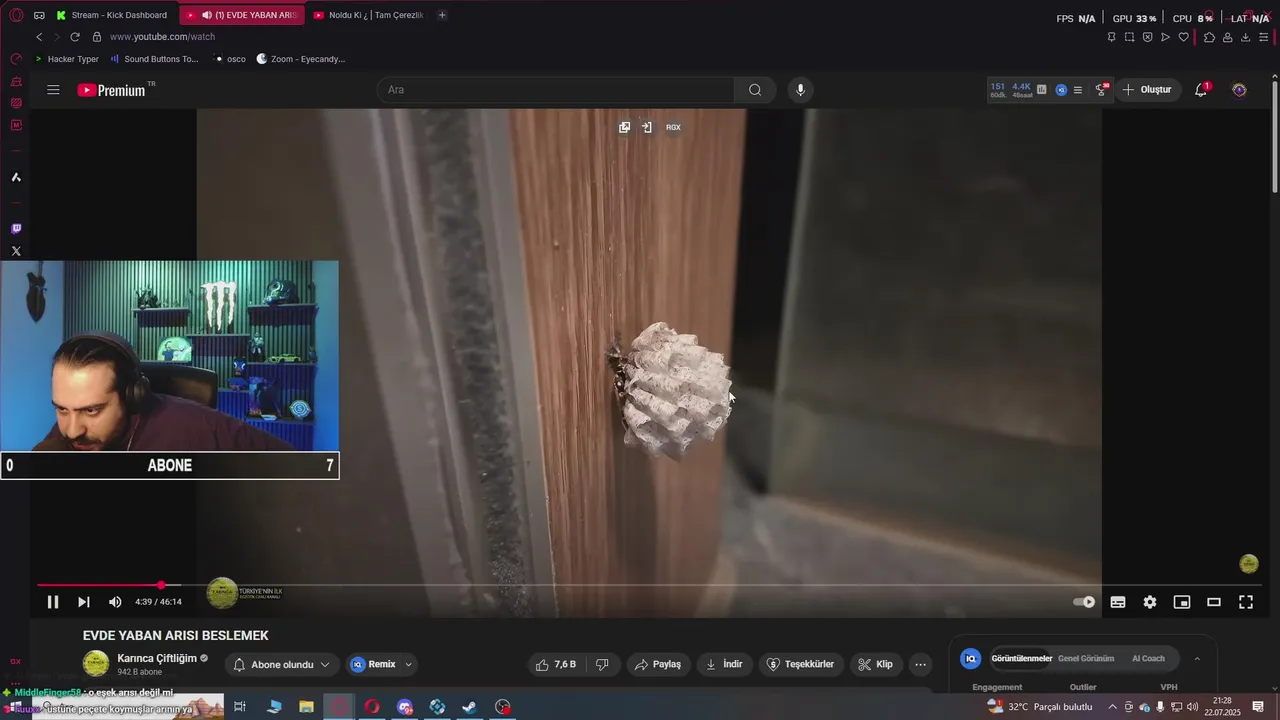Click the search magnifier button

(x=755, y=90)
